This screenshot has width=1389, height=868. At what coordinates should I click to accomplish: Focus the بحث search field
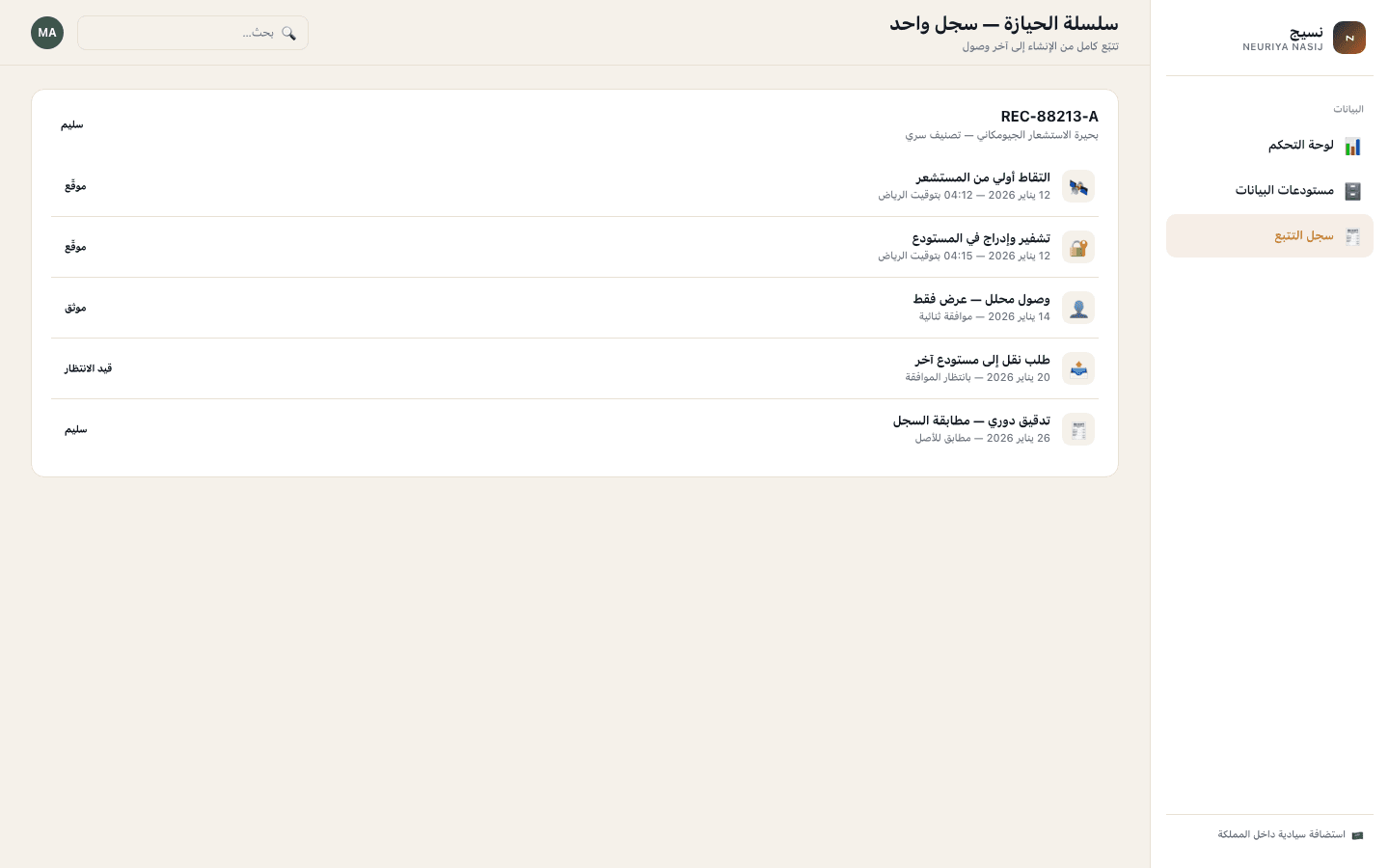pos(193,33)
